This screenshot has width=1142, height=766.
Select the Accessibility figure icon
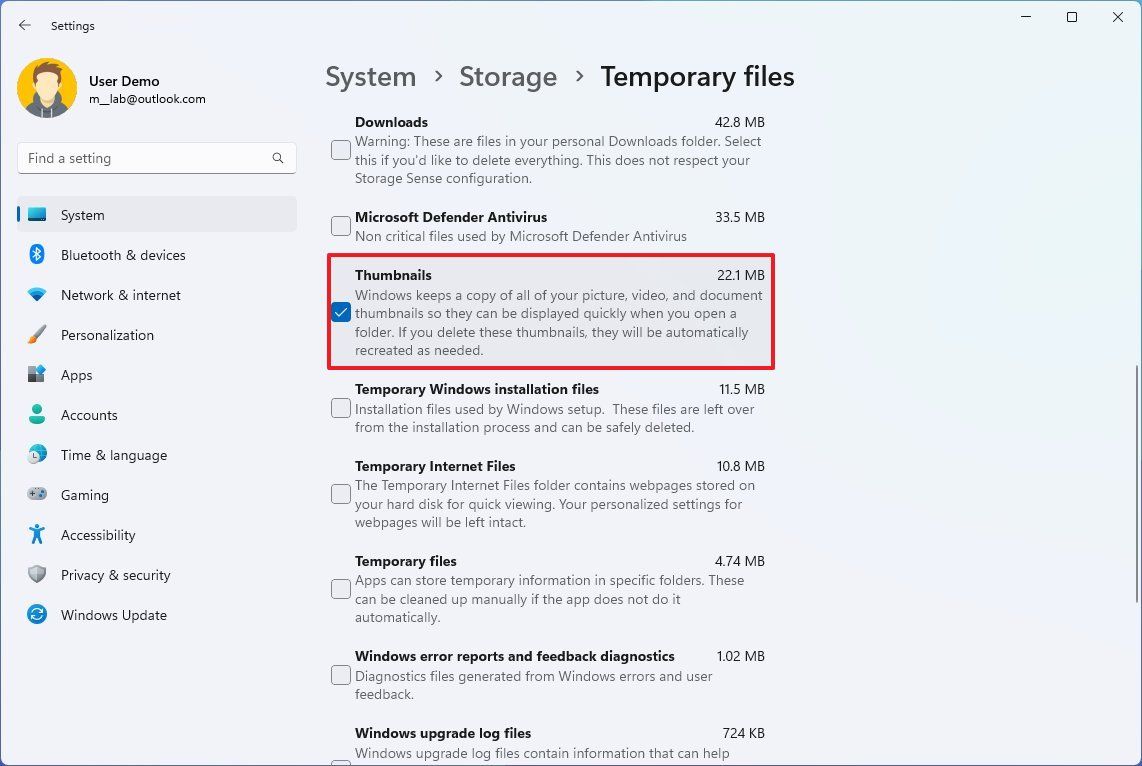37,535
